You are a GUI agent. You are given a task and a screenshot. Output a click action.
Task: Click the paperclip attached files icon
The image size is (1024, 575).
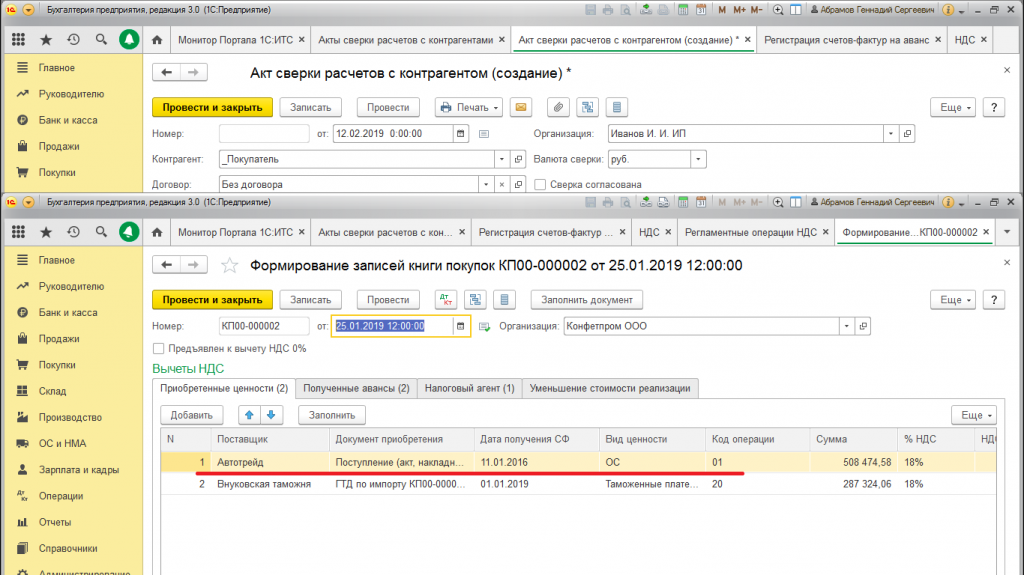[x=559, y=107]
